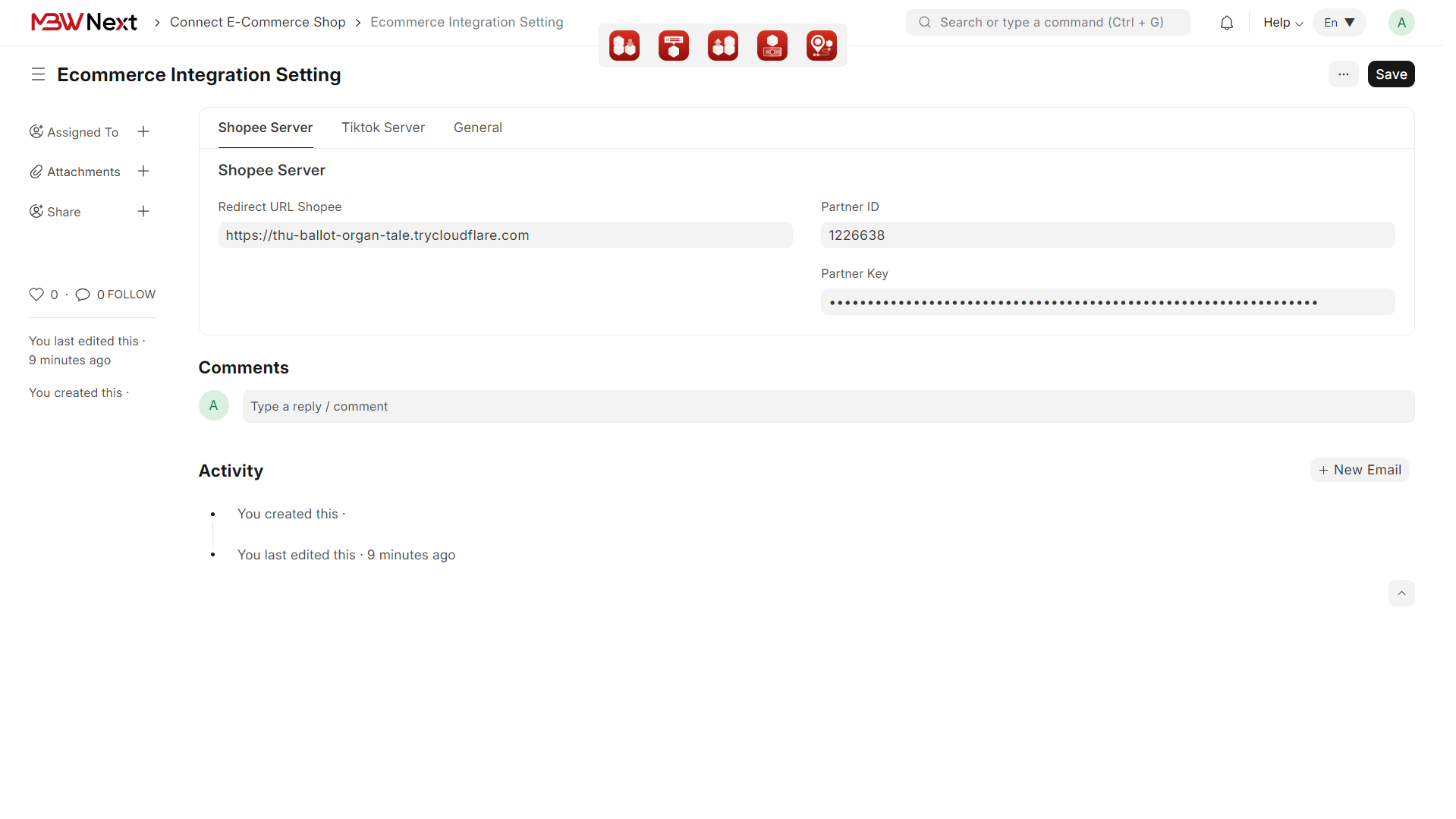Click the 'You created this' activity entry
1456x819 pixels.
click(x=291, y=514)
